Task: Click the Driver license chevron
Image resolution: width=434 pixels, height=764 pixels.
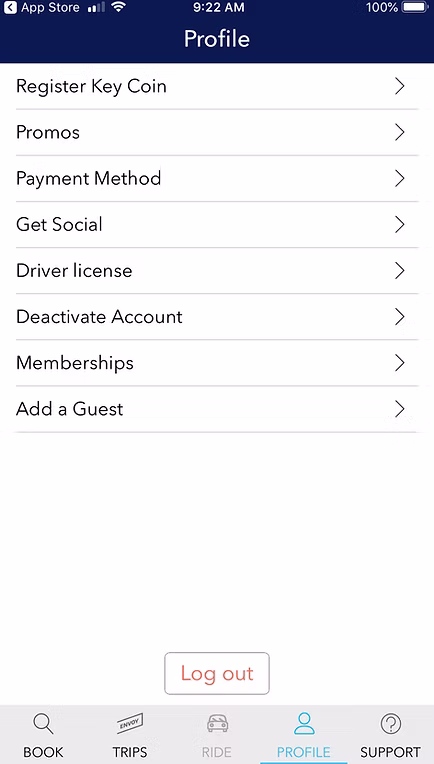Action: pos(400,270)
